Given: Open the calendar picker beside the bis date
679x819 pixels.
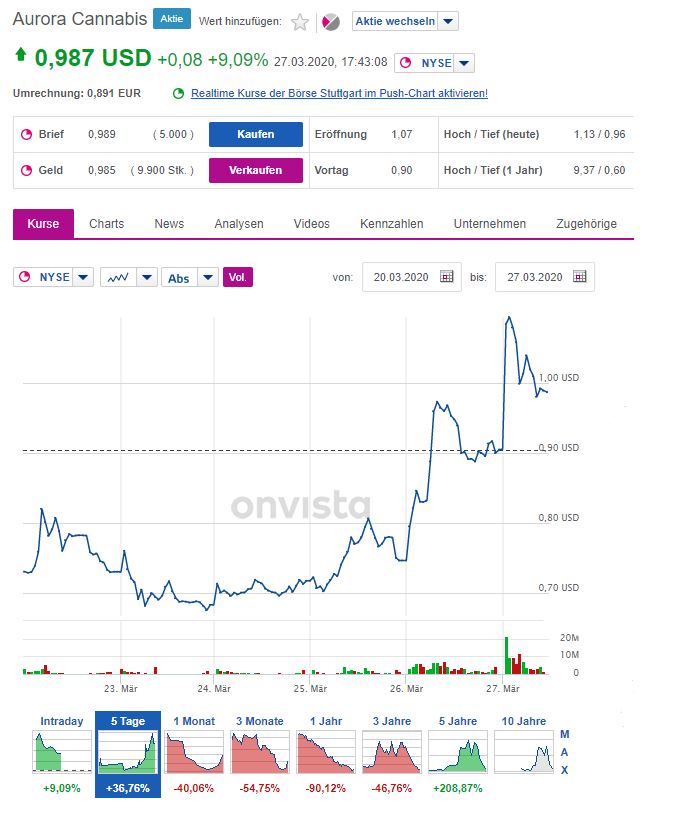Looking at the screenshot, I should tap(578, 278).
